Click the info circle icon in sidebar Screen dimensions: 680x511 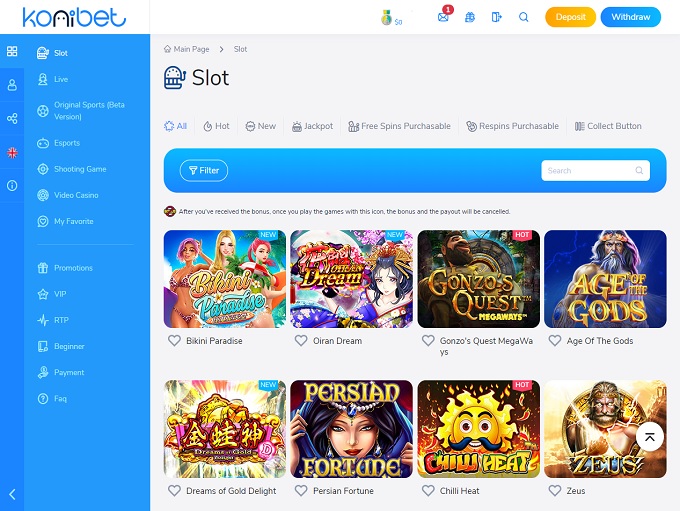point(12,186)
